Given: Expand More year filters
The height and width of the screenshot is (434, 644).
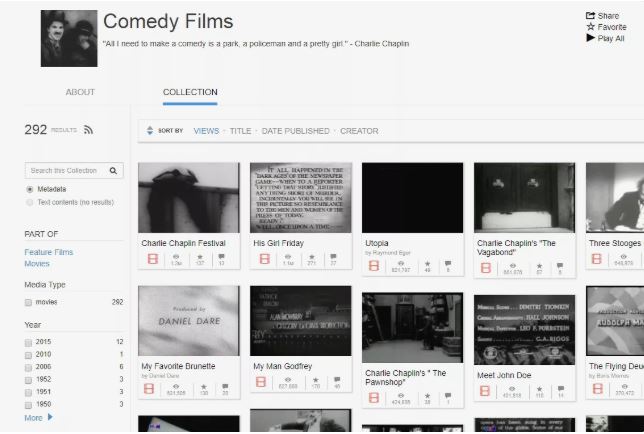Looking at the screenshot, I should 39,418.
